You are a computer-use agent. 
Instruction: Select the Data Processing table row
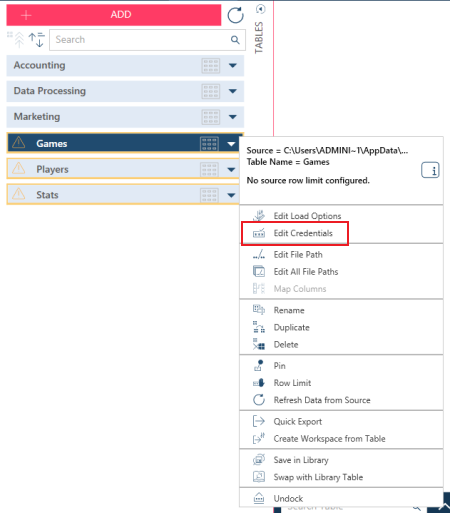tap(125, 91)
